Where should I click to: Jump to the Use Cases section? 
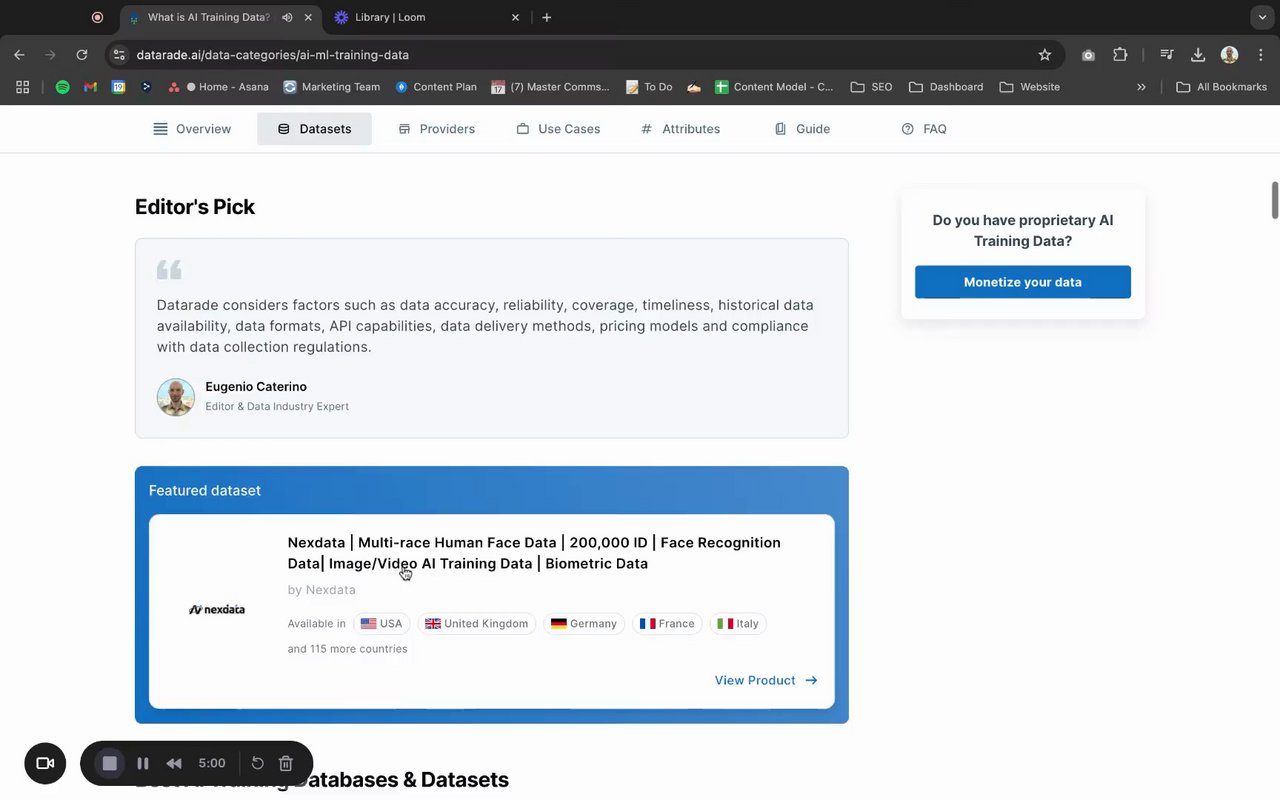(558, 129)
